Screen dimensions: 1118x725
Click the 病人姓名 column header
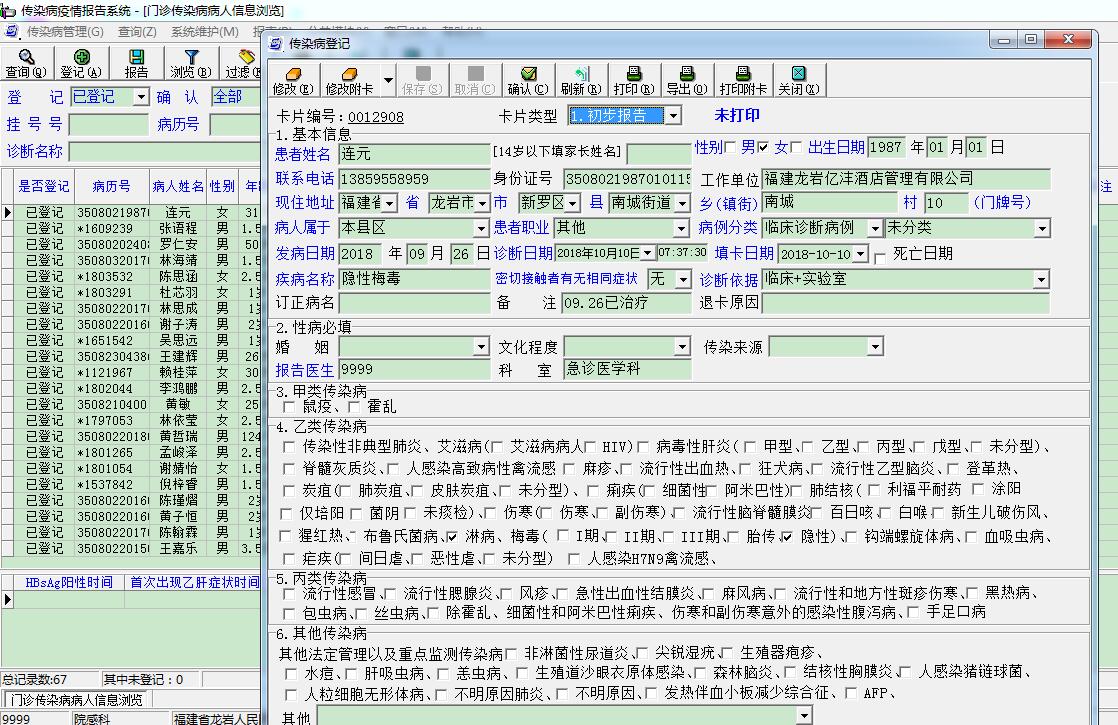178,187
